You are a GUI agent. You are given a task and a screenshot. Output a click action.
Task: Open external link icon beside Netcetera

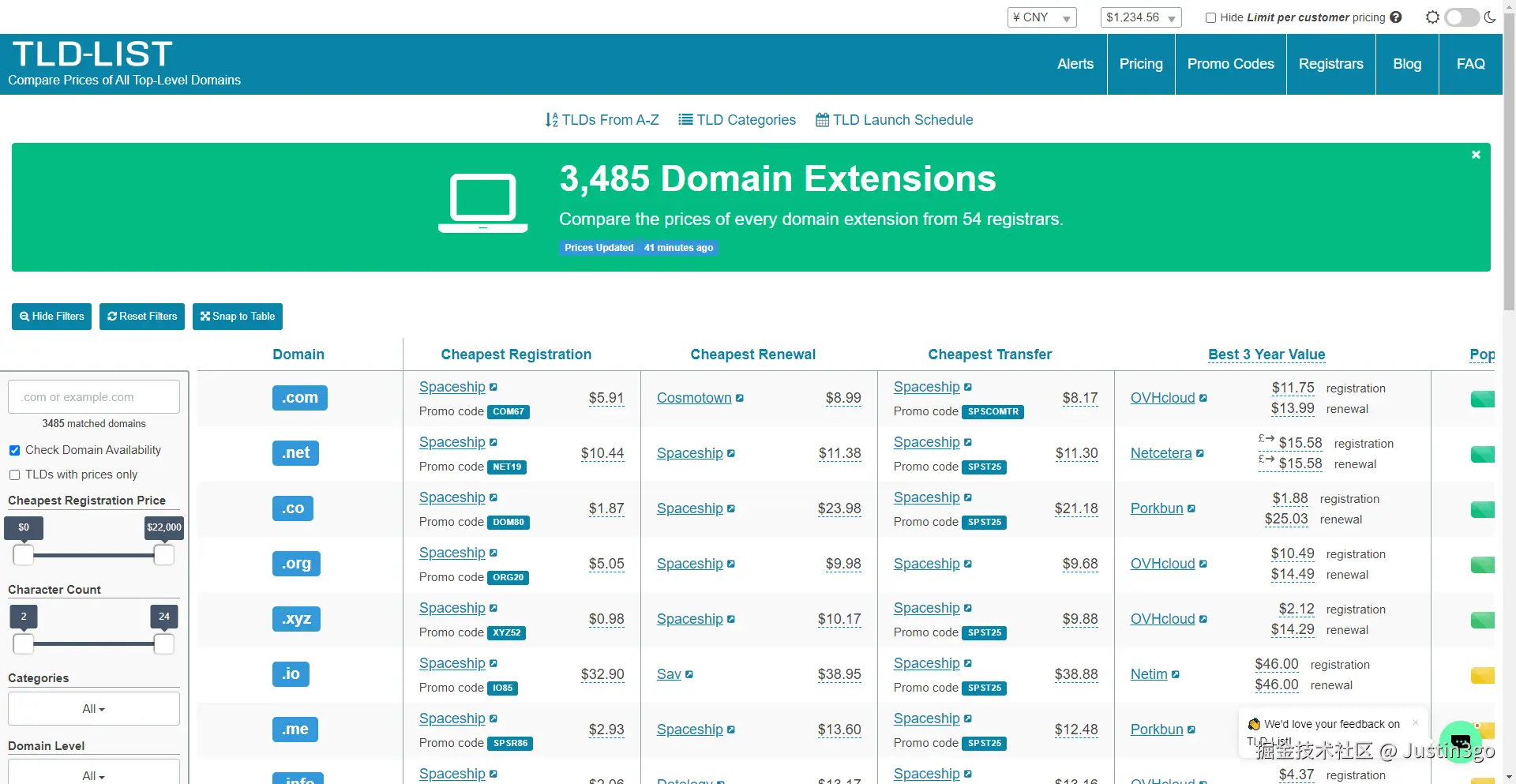pos(1200,454)
